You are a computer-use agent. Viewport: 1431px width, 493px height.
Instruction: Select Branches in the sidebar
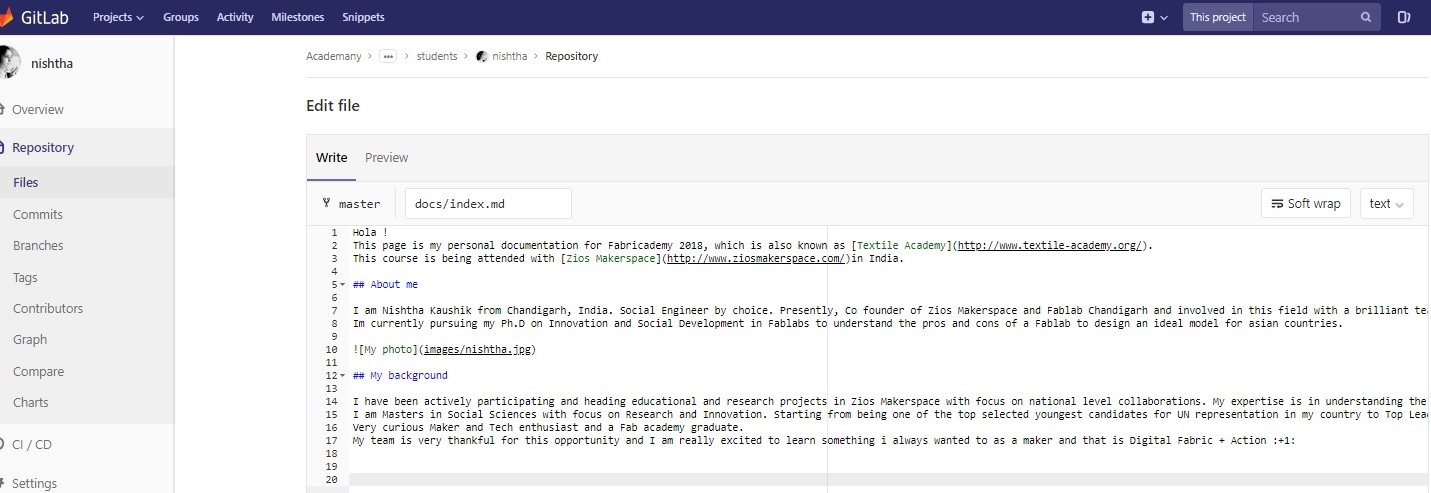tap(38, 245)
